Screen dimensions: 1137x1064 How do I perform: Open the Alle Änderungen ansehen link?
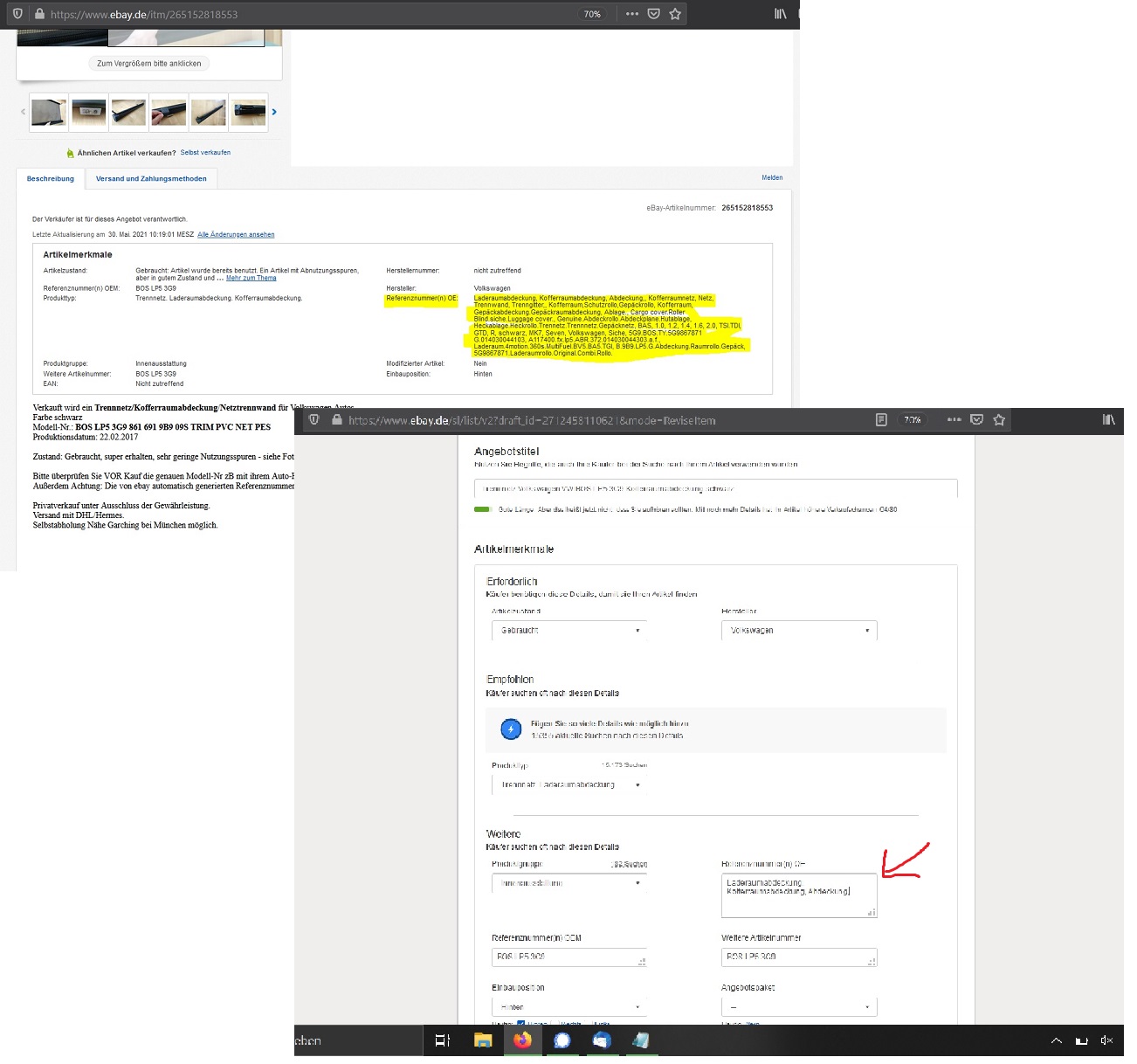point(236,235)
